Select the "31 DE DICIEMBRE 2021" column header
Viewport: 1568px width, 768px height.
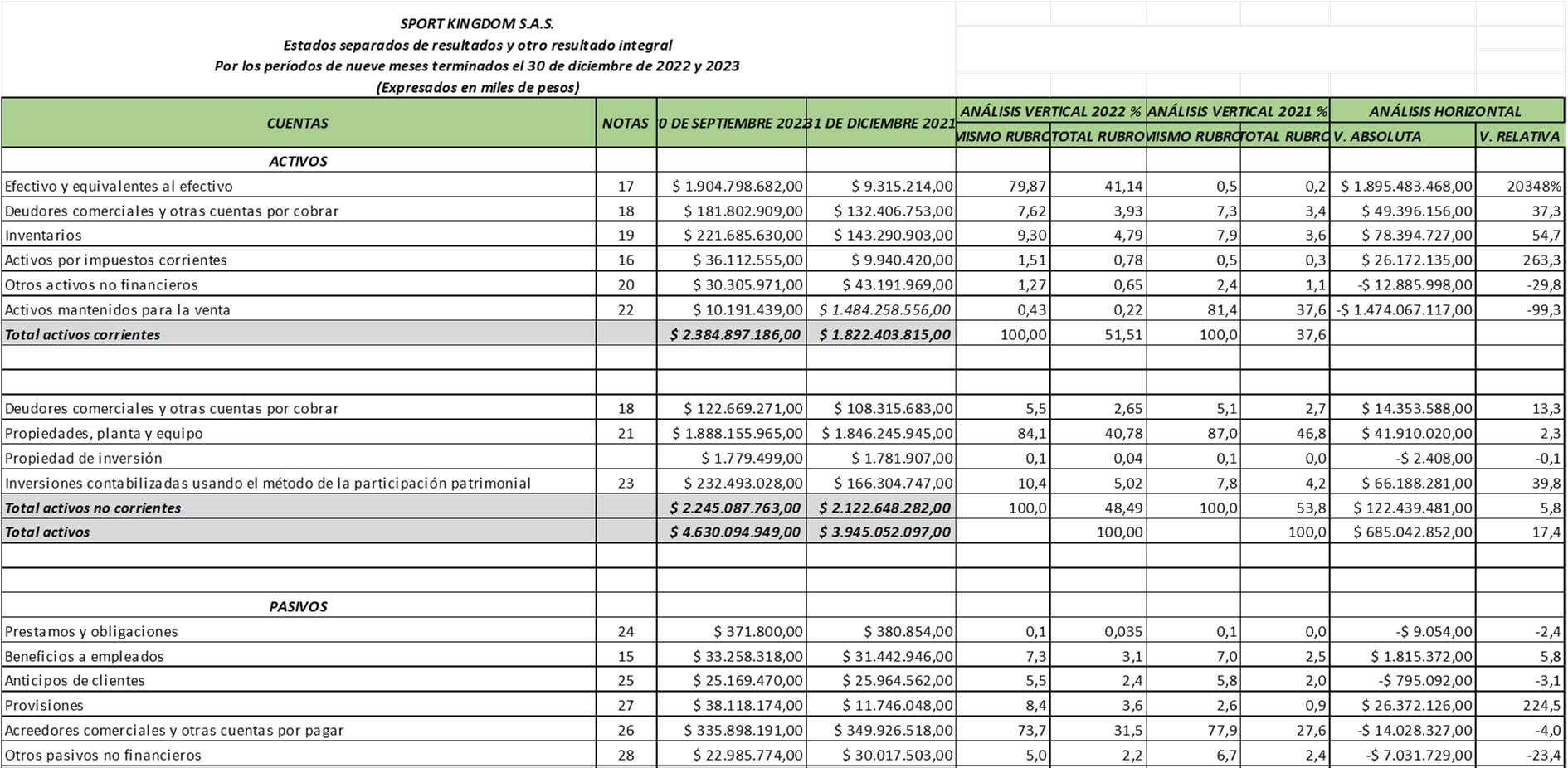point(881,123)
